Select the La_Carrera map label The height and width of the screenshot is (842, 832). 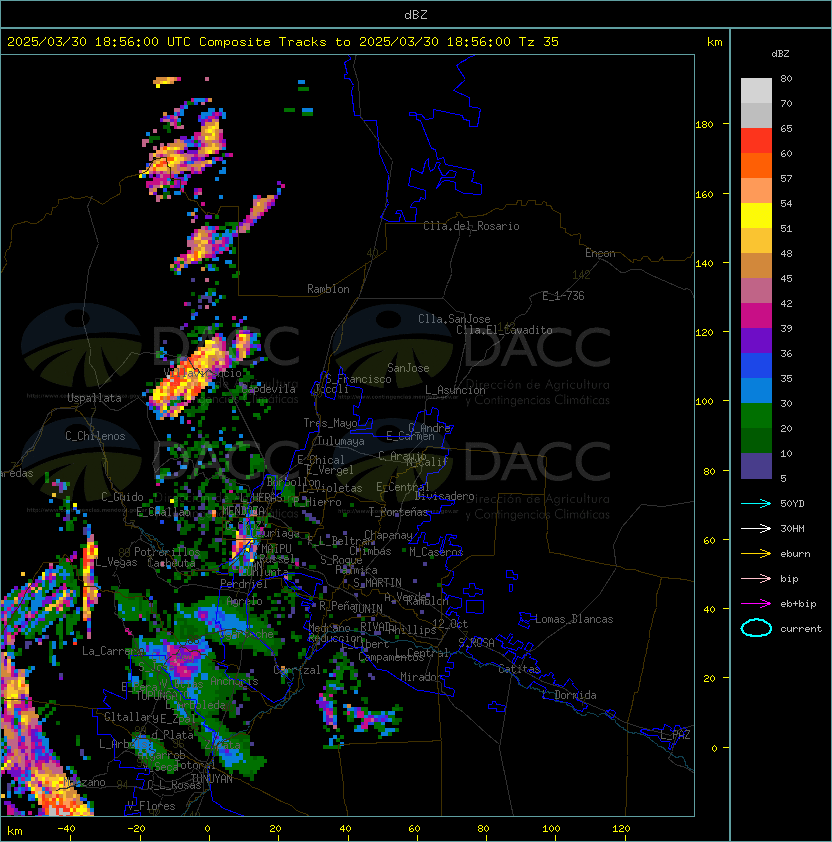[x=112, y=651]
